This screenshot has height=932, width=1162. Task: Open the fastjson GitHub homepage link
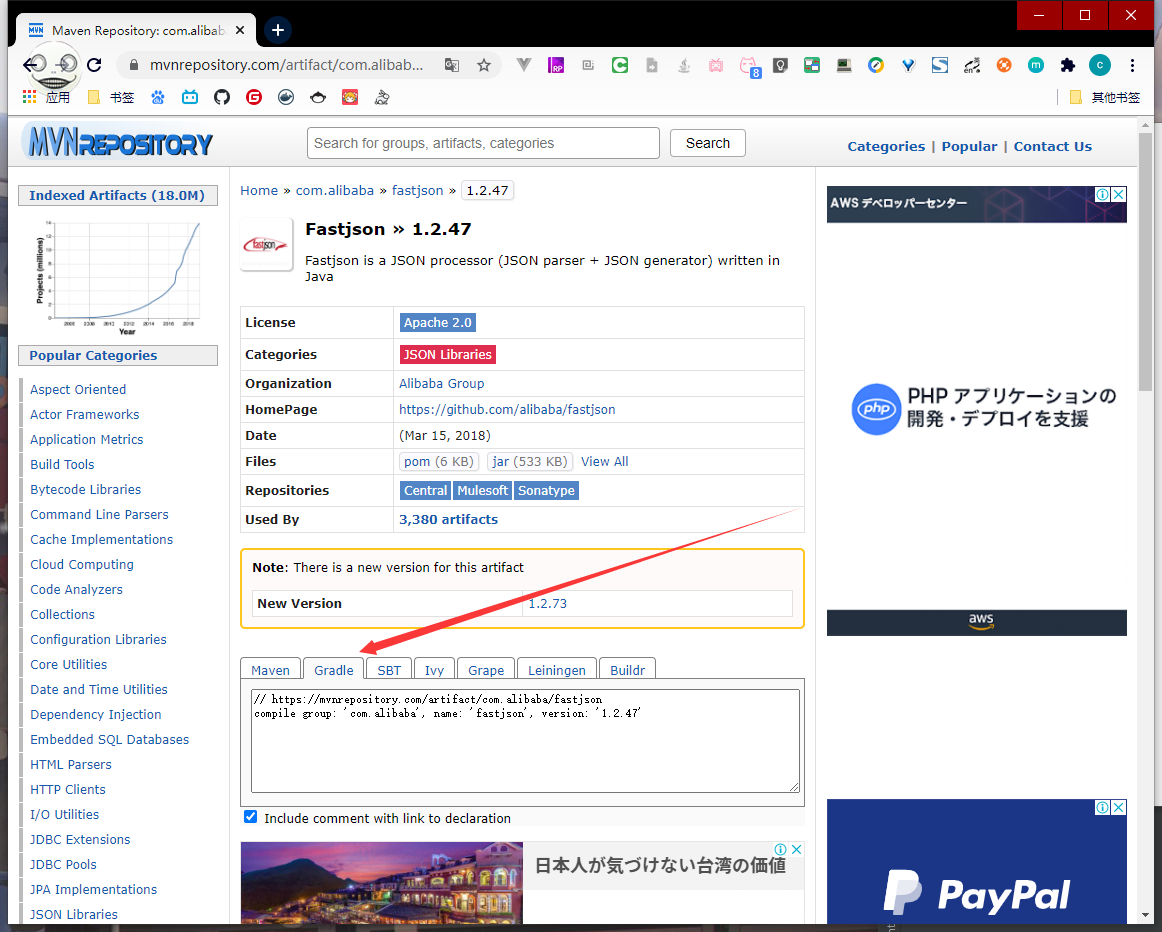(507, 409)
